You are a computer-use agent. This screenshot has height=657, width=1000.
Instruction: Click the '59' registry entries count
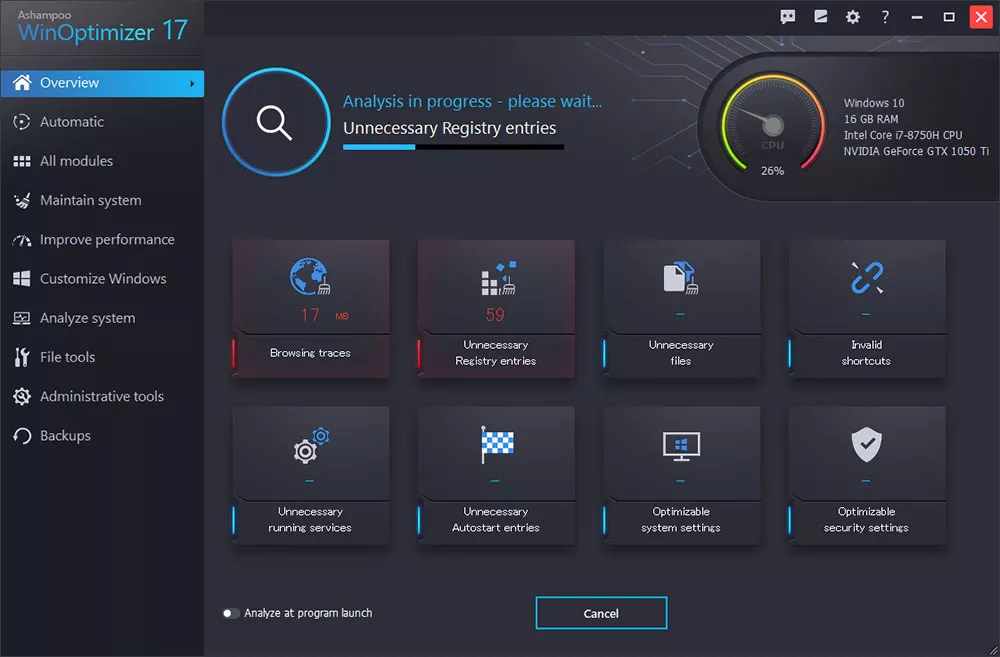click(495, 315)
